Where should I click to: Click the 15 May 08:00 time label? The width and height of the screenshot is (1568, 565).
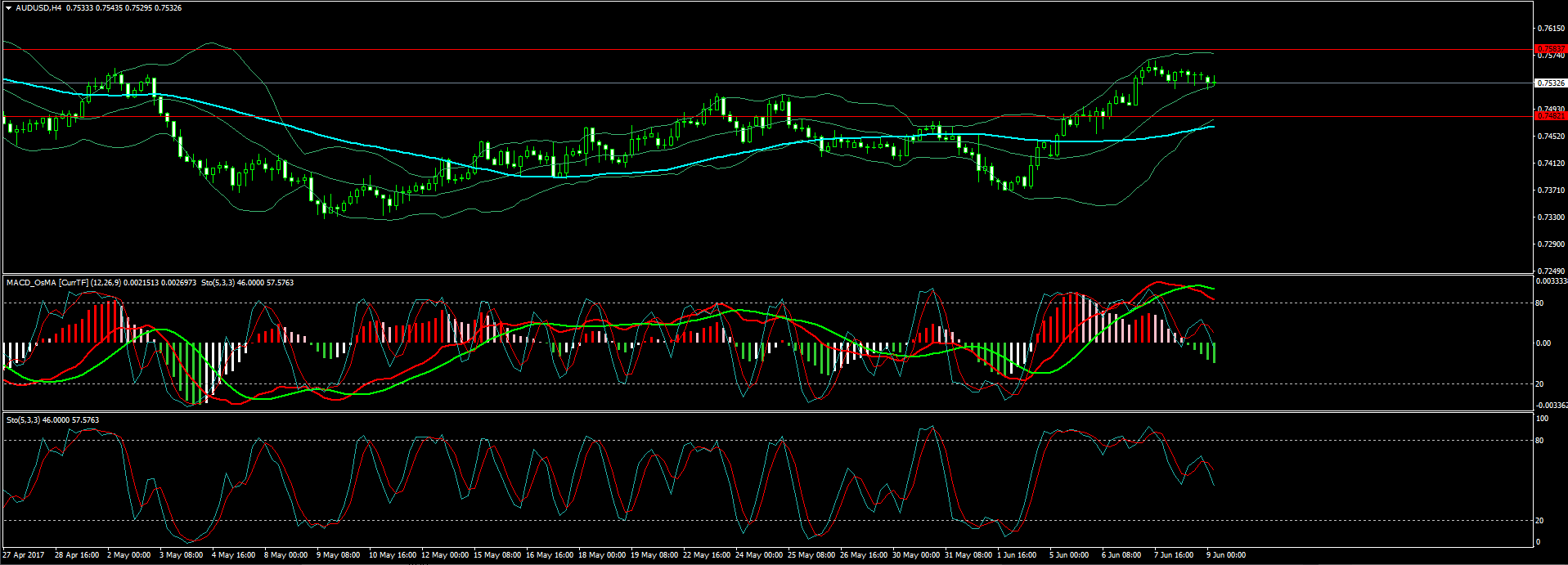497,555
